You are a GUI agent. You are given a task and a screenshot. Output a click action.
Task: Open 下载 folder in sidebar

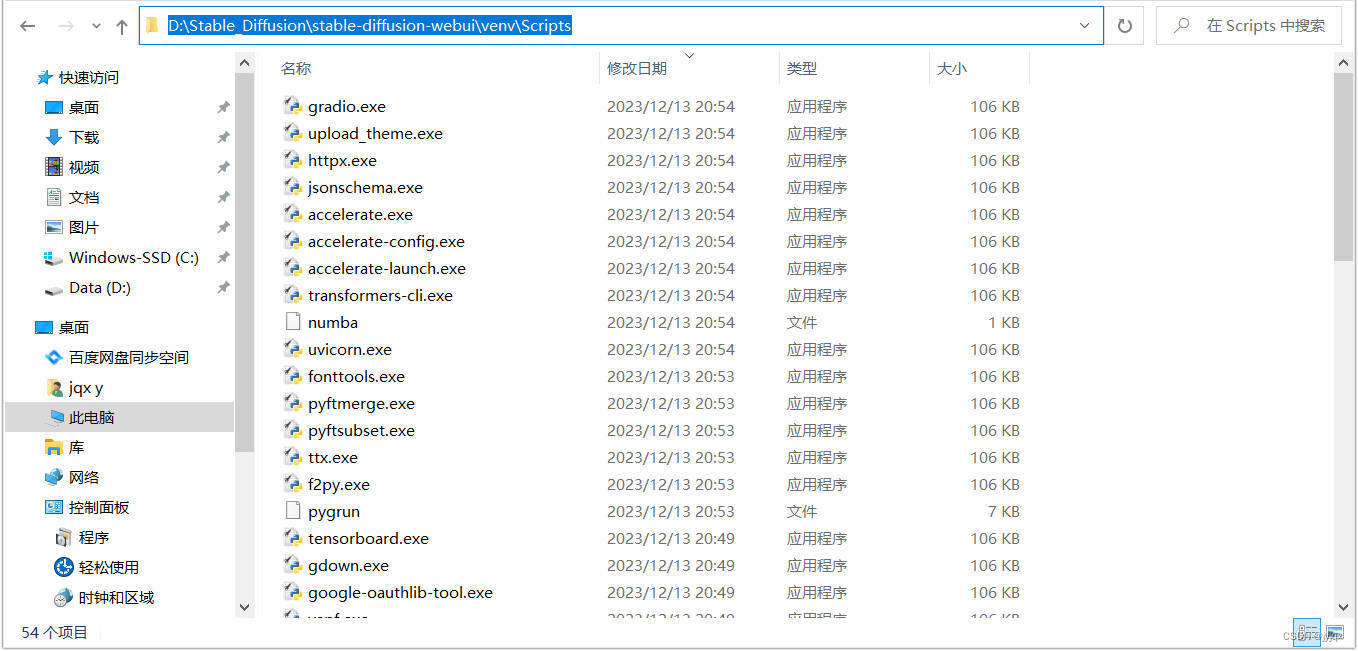pos(72,137)
